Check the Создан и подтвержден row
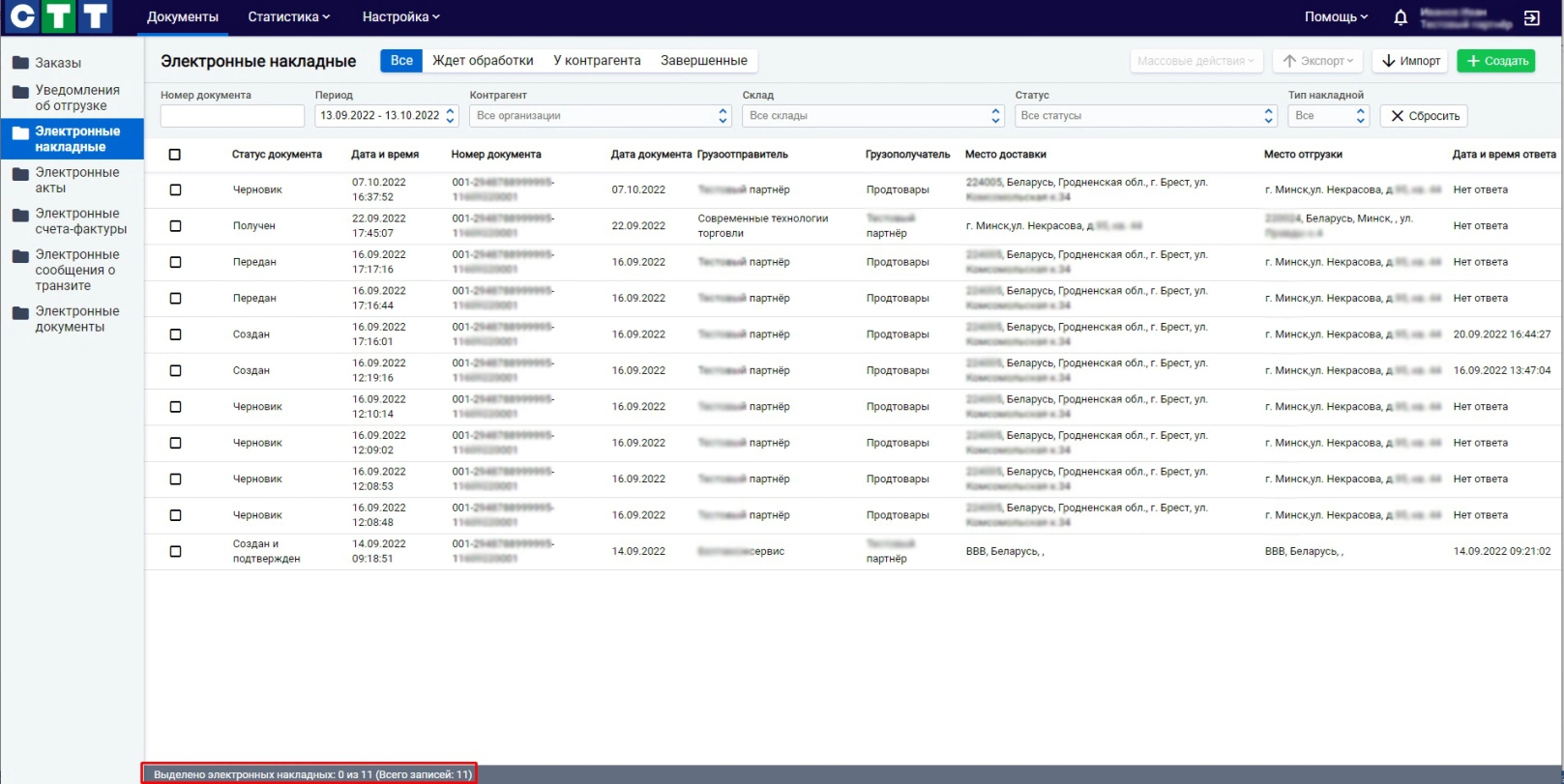This screenshot has width=1564, height=784. (175, 551)
